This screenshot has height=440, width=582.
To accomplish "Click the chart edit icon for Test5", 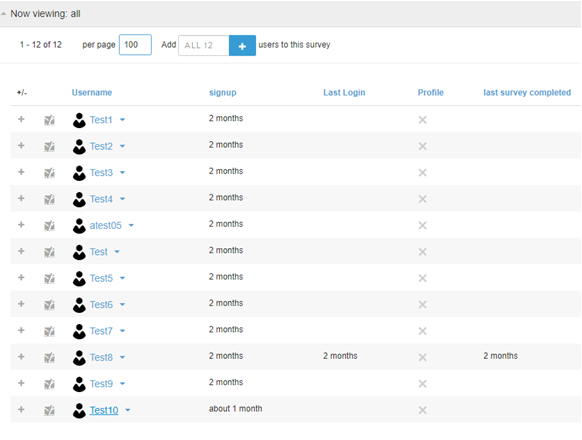I will [x=49, y=278].
